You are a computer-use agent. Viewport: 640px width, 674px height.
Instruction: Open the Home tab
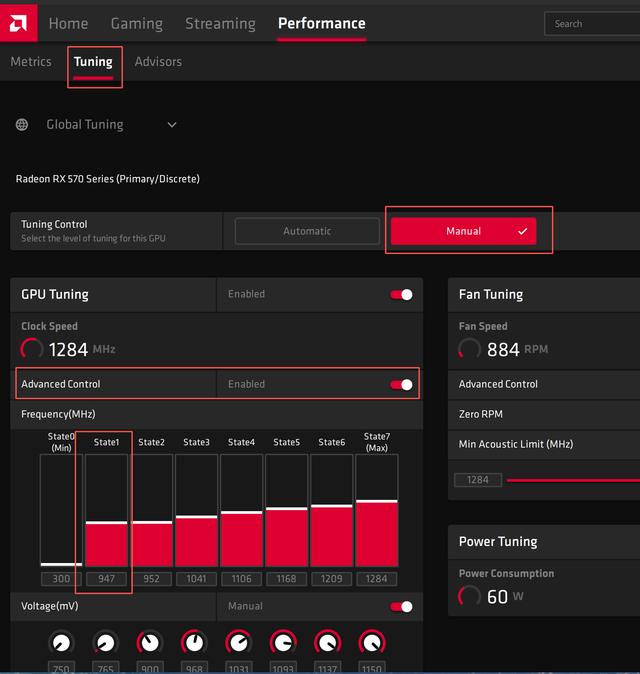point(68,23)
